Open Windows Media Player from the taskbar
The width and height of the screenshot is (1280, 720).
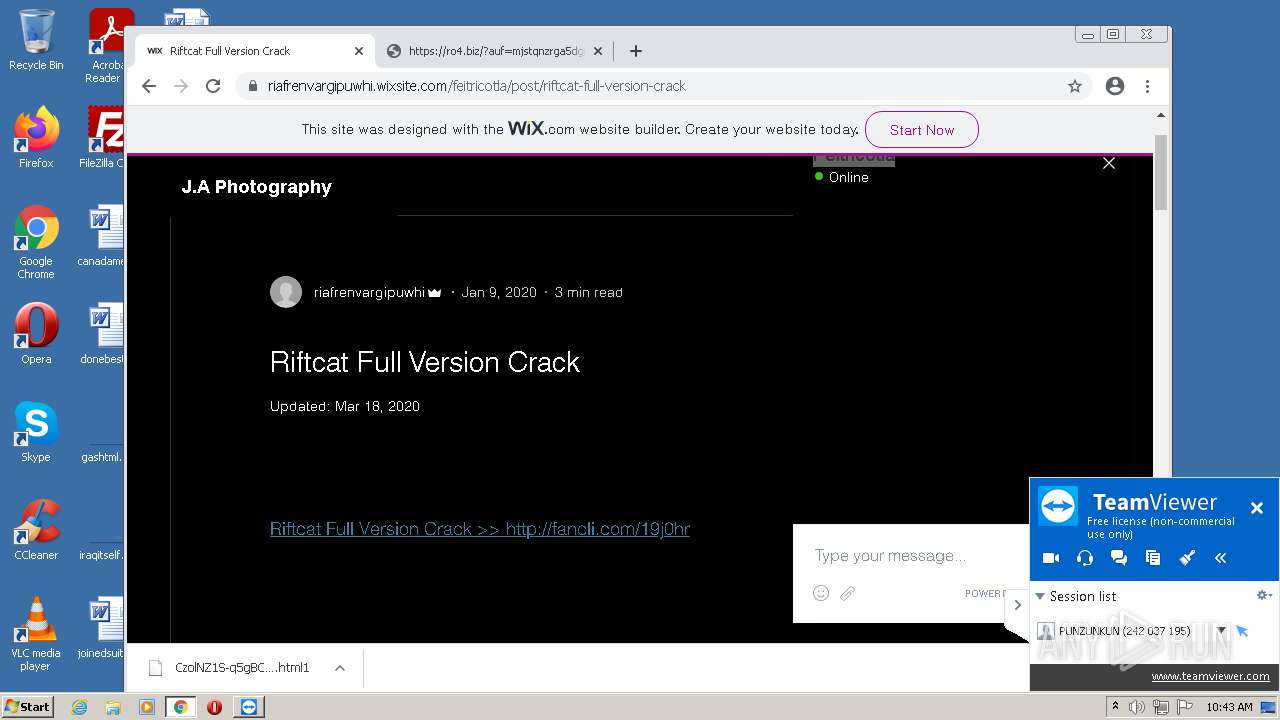pos(147,707)
